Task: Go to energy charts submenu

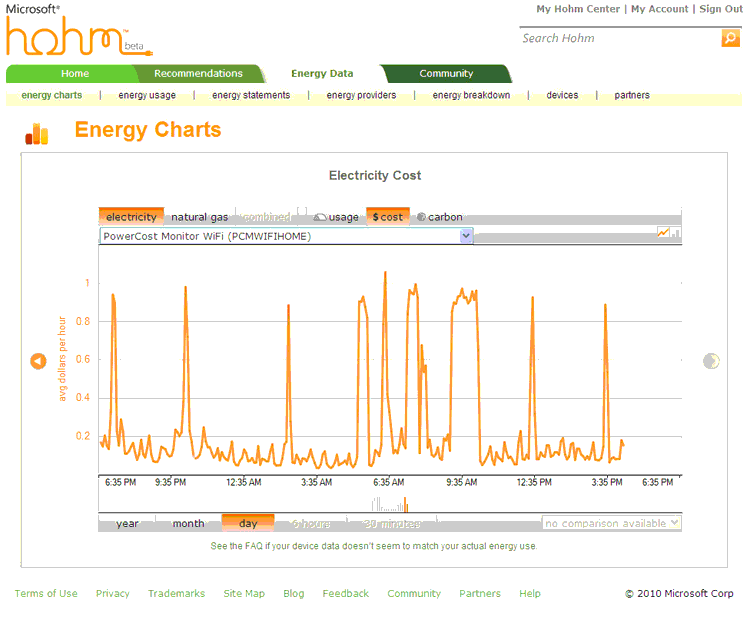Action: (x=52, y=95)
